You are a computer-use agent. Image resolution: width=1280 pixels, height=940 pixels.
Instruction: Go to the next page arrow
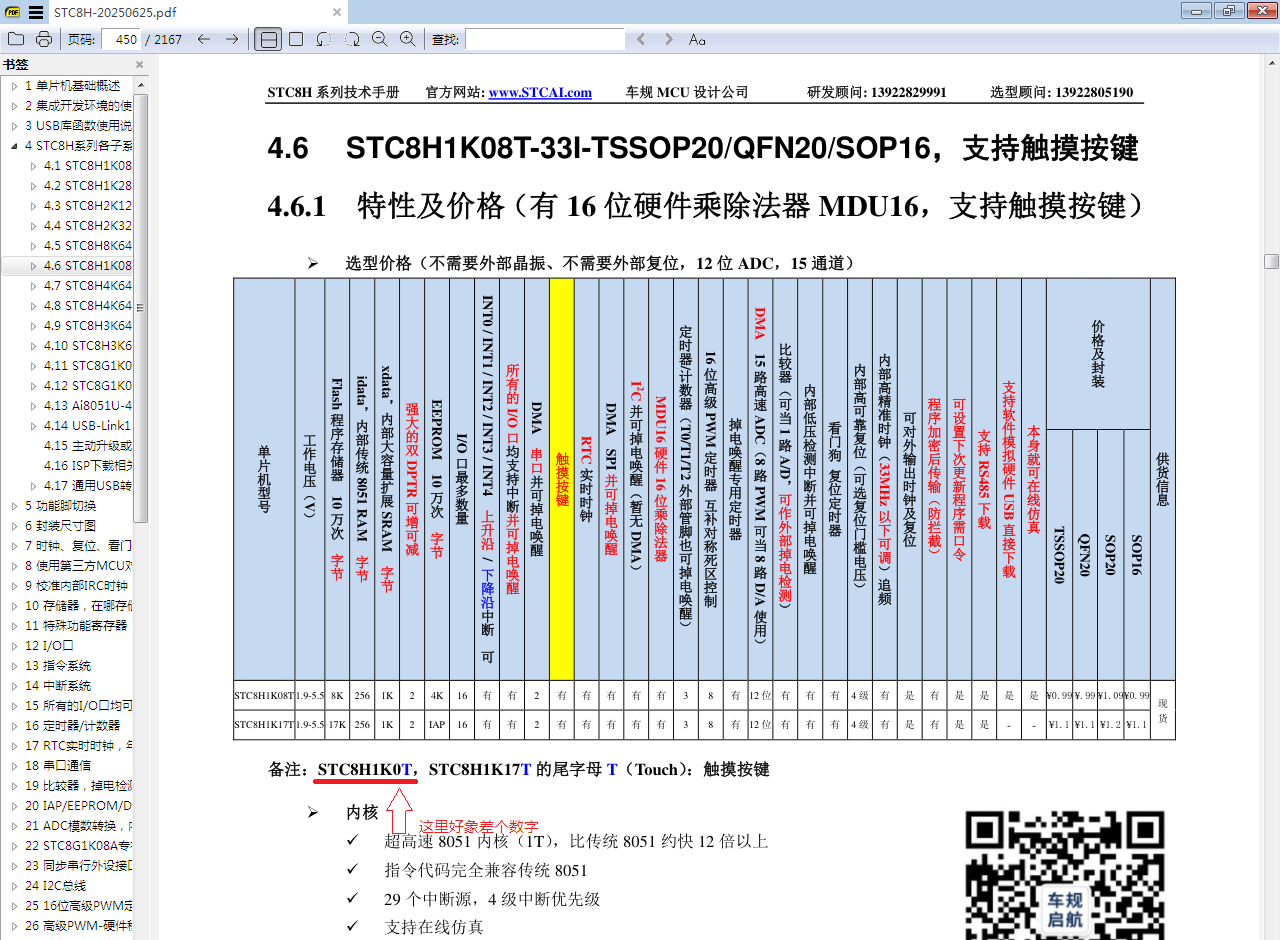[232, 39]
